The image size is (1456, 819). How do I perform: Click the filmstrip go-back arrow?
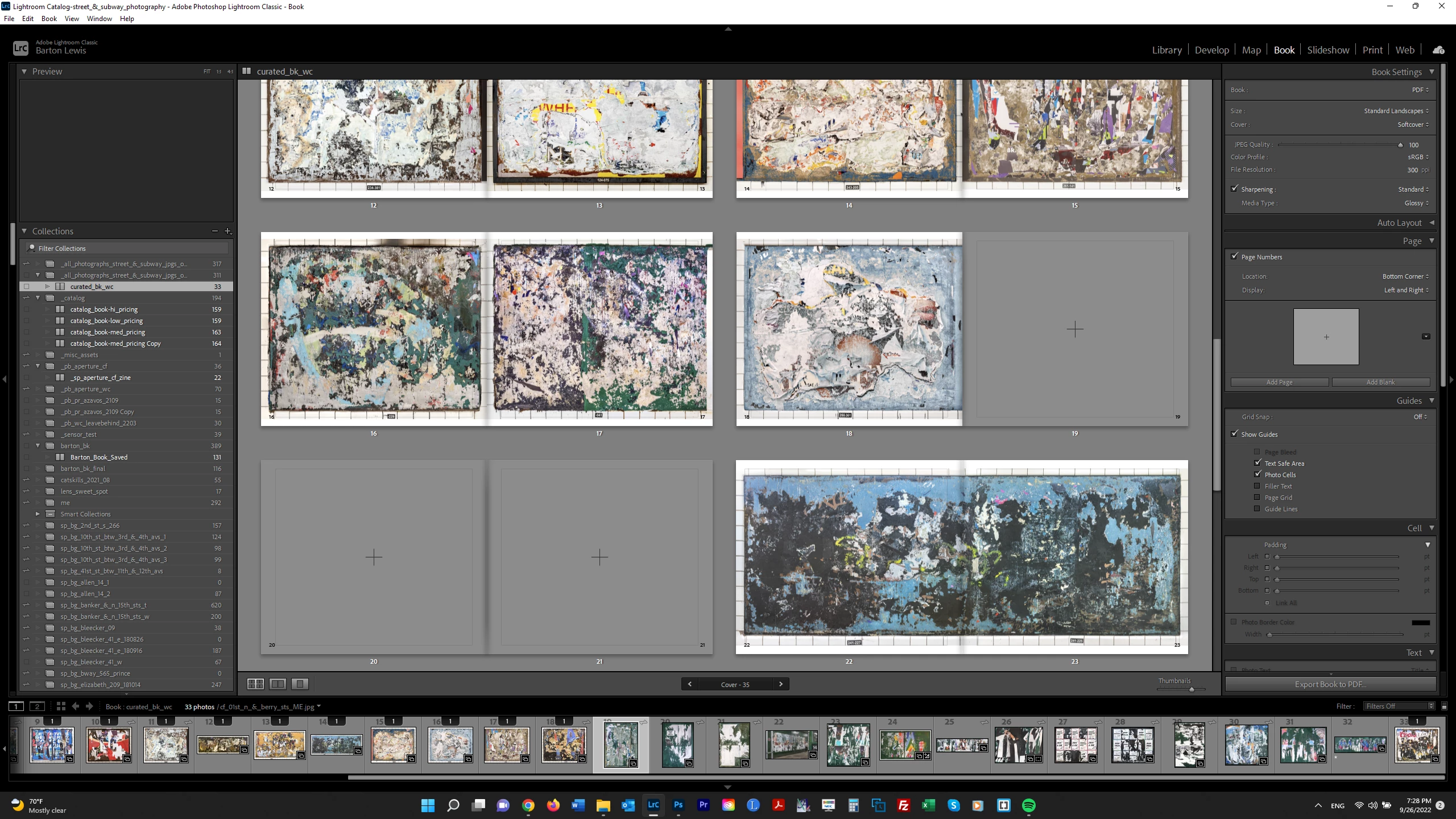[76, 706]
